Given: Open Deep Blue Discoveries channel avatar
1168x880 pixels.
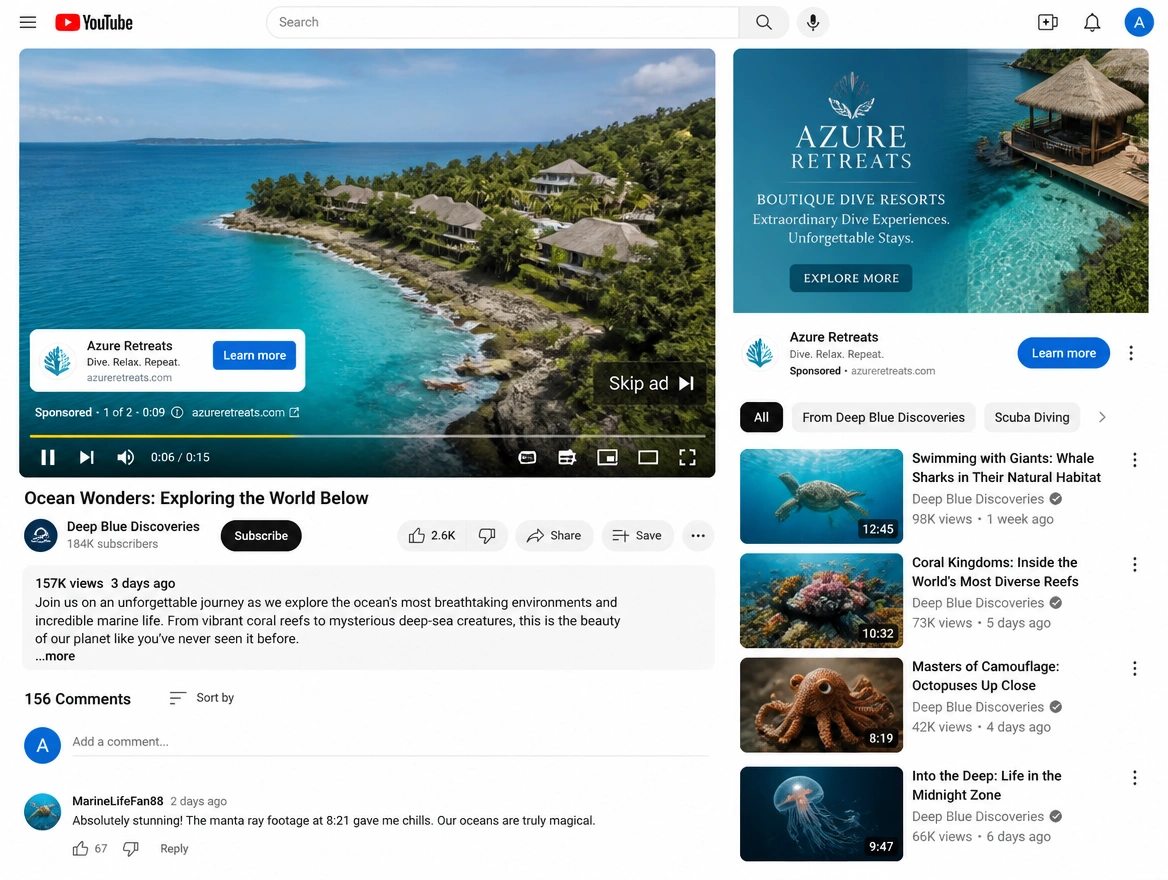Looking at the screenshot, I should 41,535.
